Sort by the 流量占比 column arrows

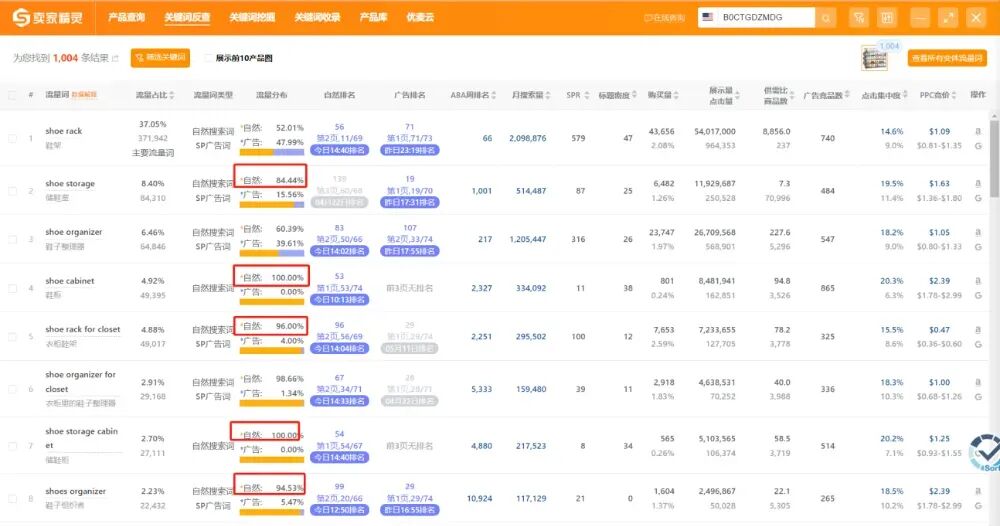coord(172,95)
